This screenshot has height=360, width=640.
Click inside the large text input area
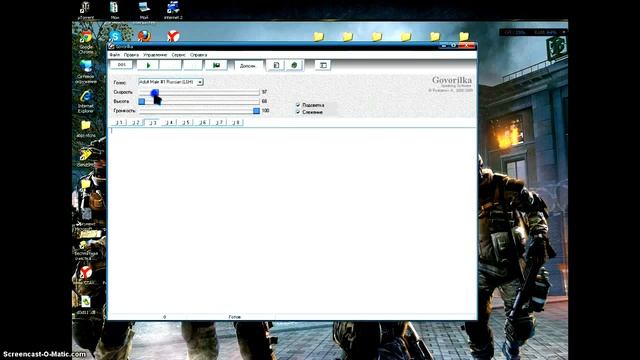[292, 220]
